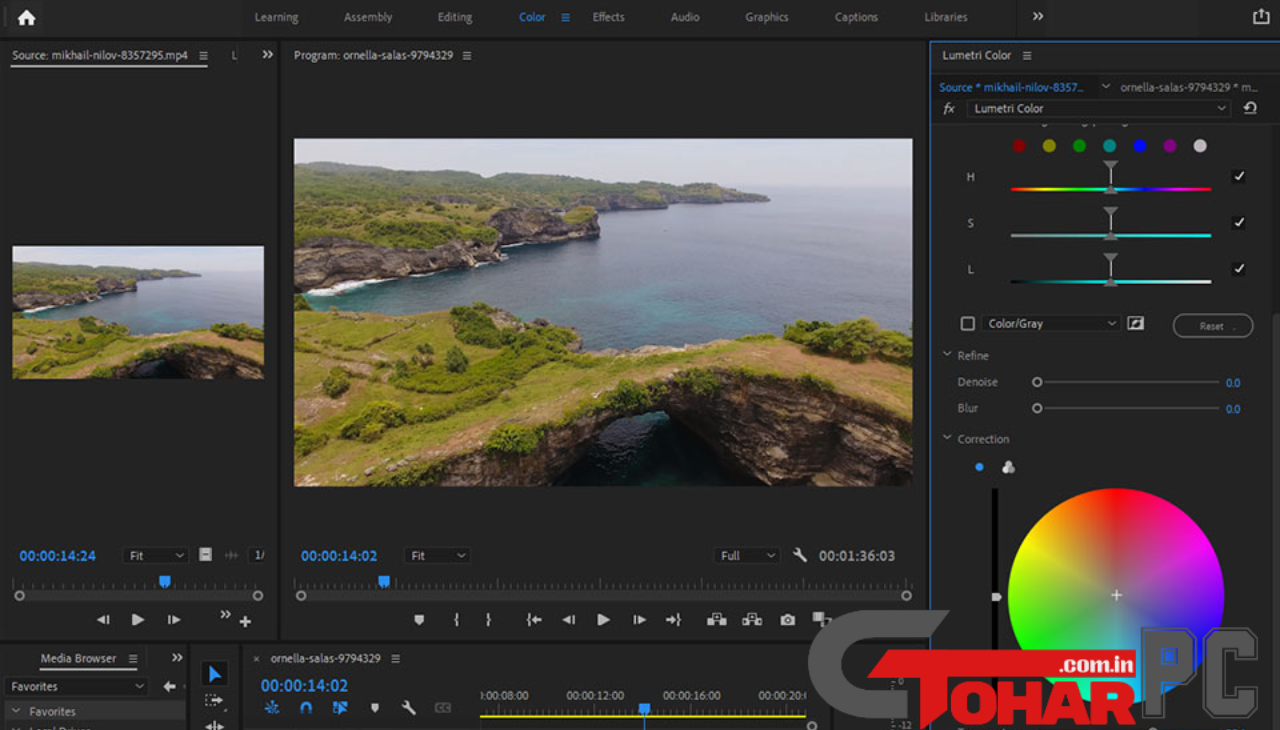The image size is (1280, 730).
Task: Go to Out point in Program monitor
Action: 673,620
